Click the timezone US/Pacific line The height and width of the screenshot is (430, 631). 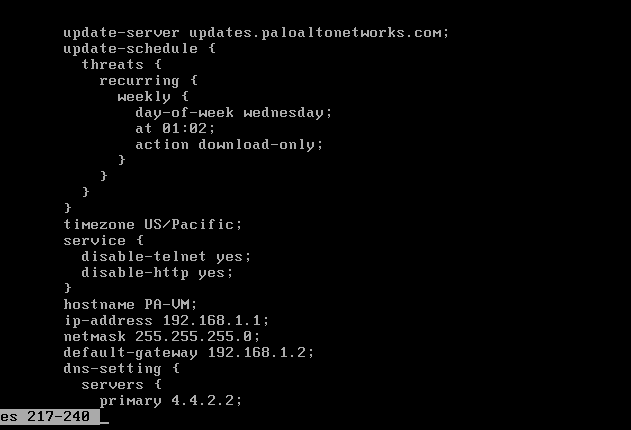tap(153, 224)
